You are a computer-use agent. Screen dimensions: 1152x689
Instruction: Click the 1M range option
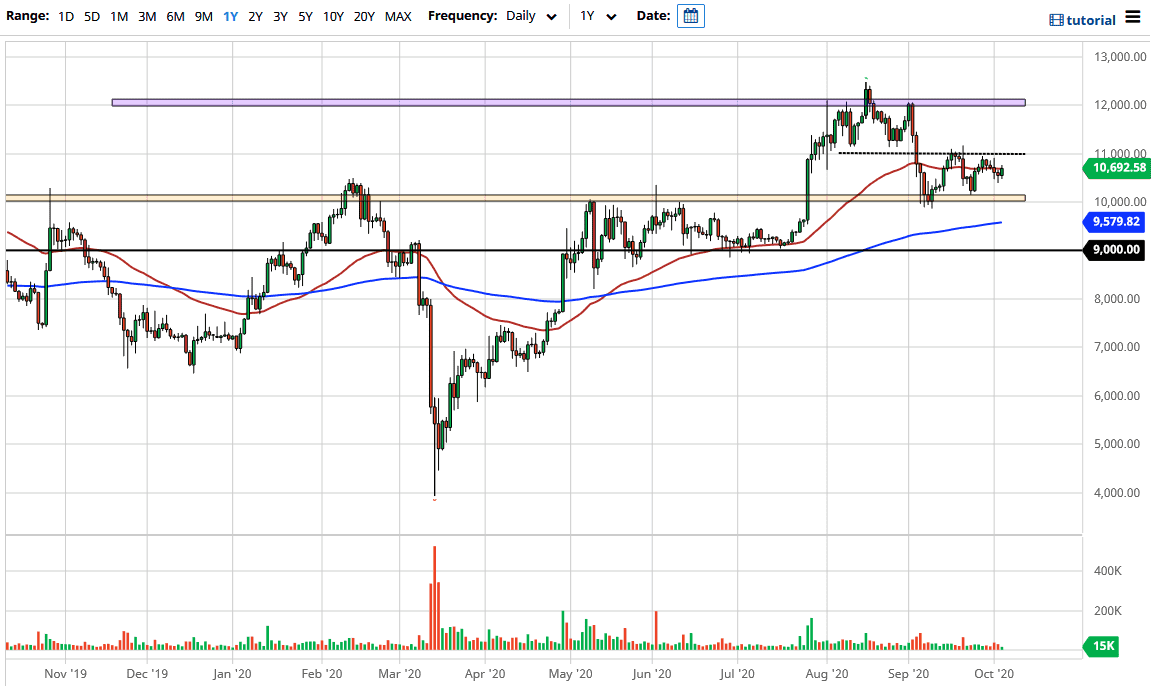(x=120, y=16)
